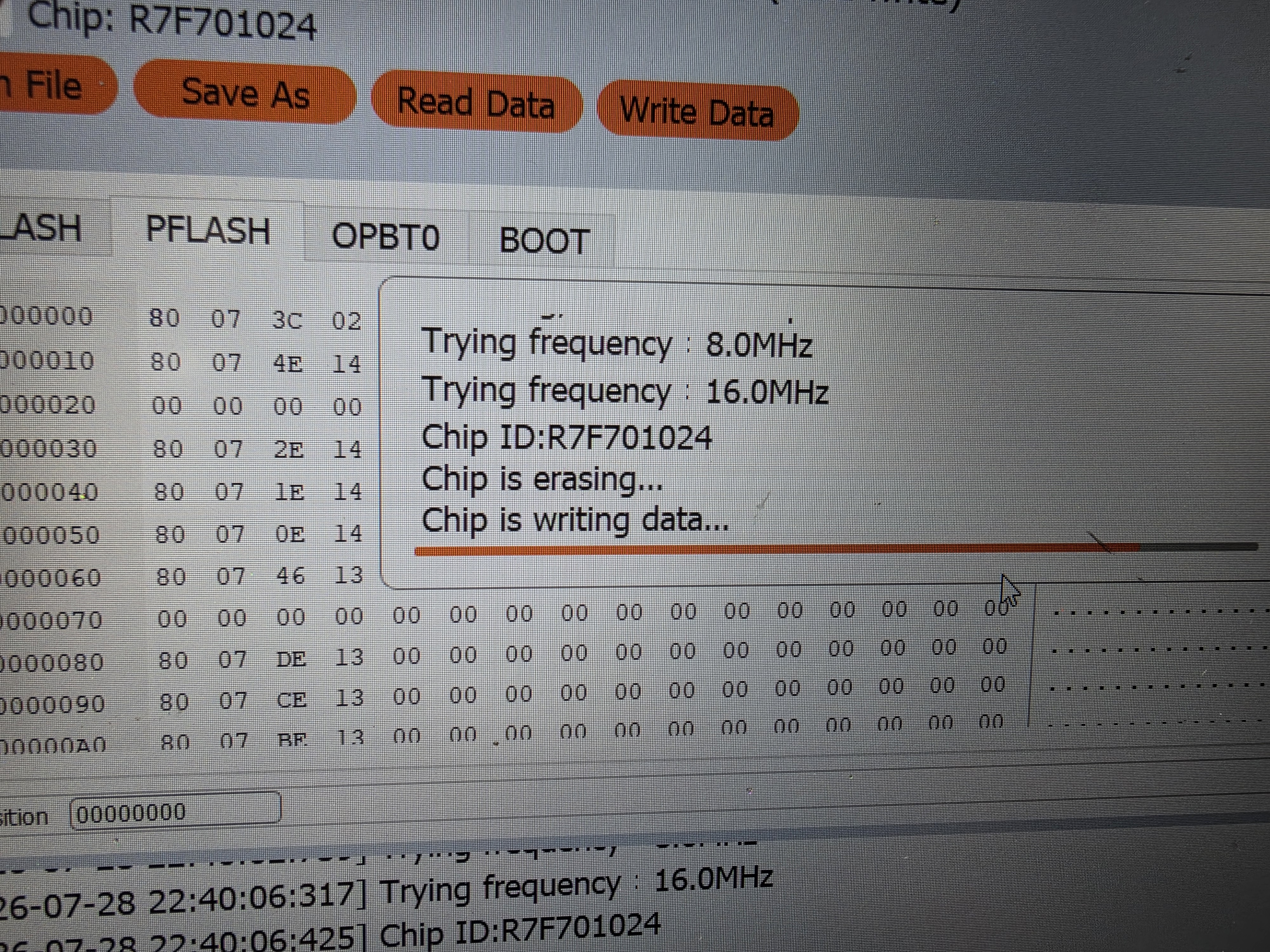Click the Write Data button

pyautogui.click(x=696, y=111)
